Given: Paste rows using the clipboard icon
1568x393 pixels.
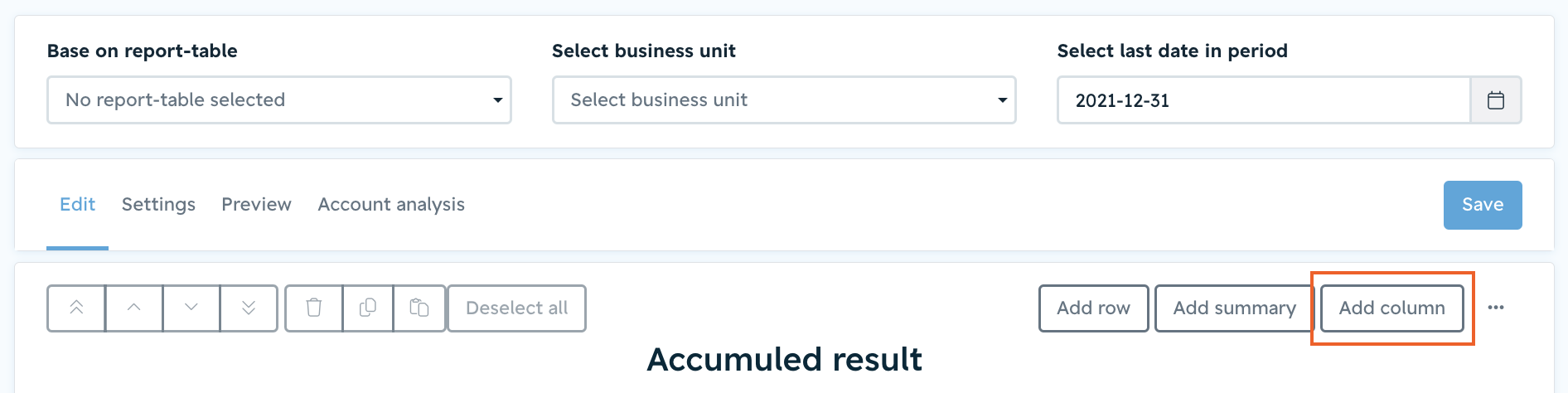Looking at the screenshot, I should [419, 308].
